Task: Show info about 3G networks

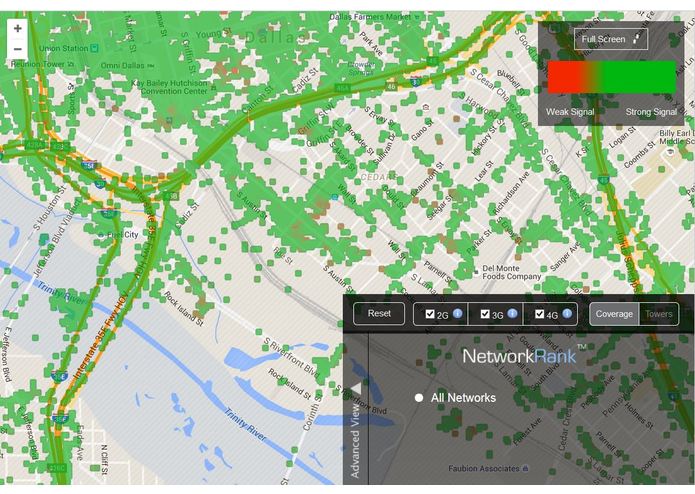Action: pos(512,314)
